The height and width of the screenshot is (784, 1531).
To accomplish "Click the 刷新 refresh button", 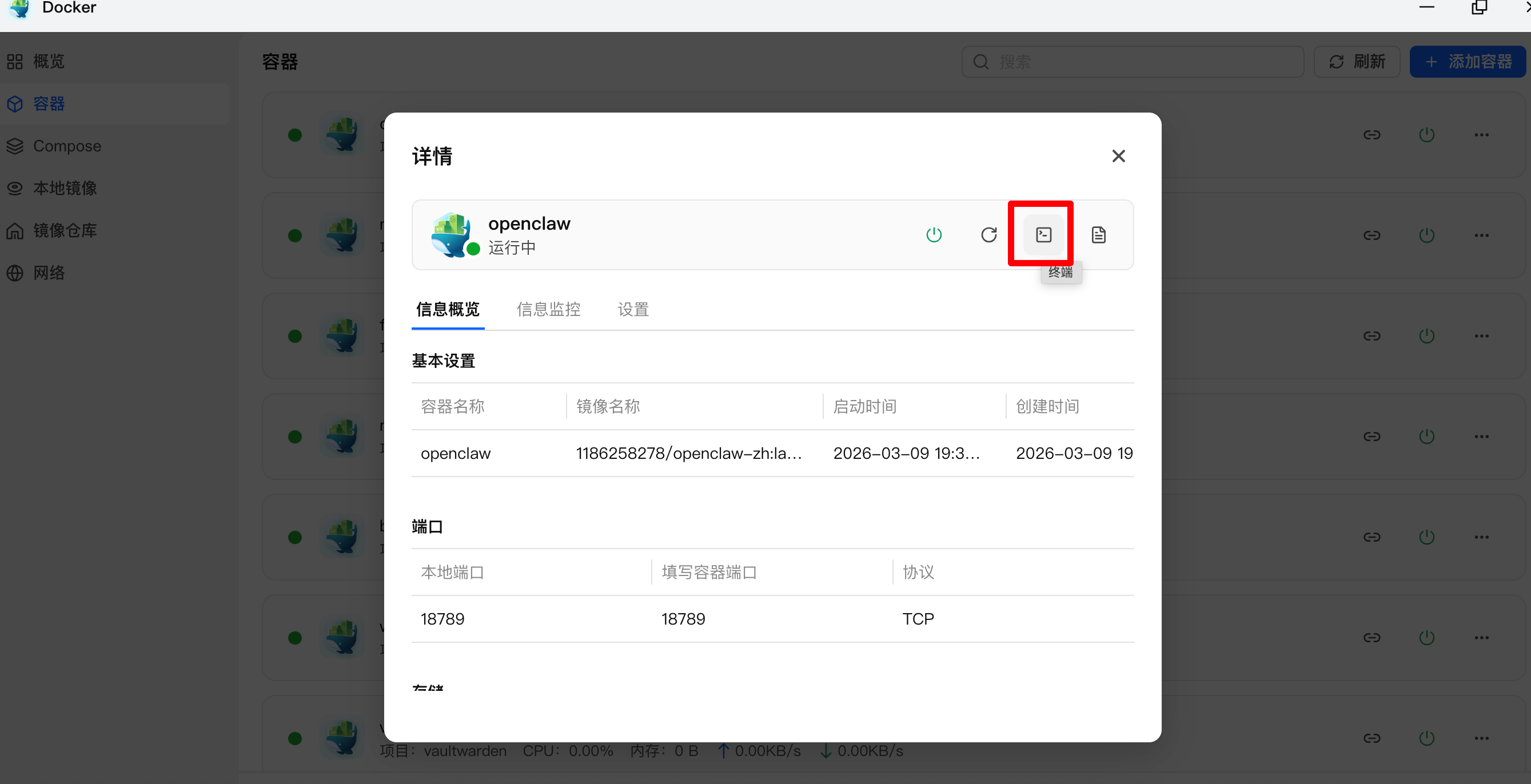I will pyautogui.click(x=1357, y=62).
